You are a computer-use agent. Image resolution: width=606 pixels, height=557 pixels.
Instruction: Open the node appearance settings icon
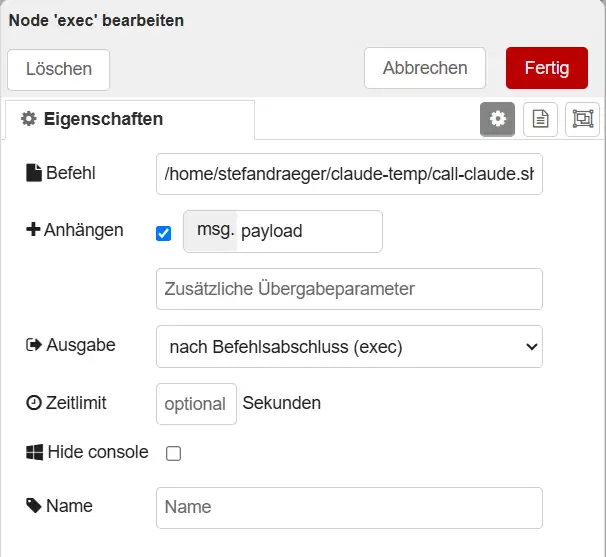tap(582, 119)
